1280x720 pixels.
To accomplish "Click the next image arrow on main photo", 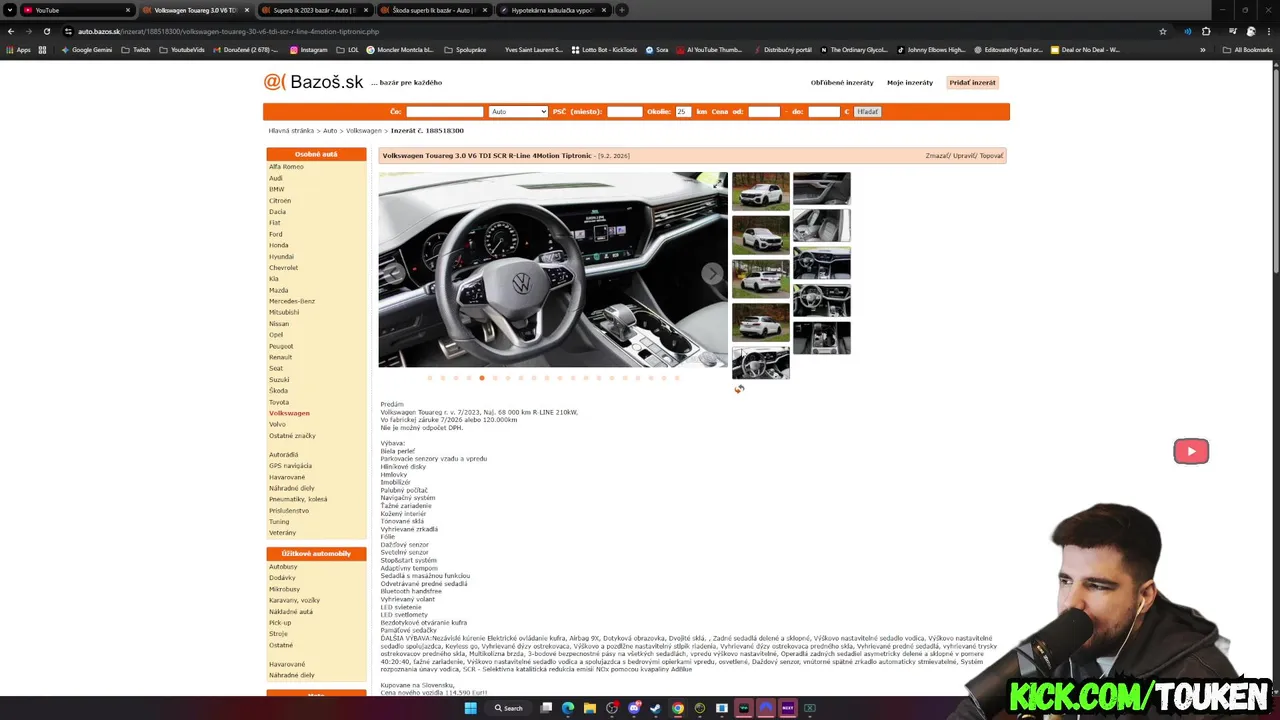I will (x=711, y=274).
